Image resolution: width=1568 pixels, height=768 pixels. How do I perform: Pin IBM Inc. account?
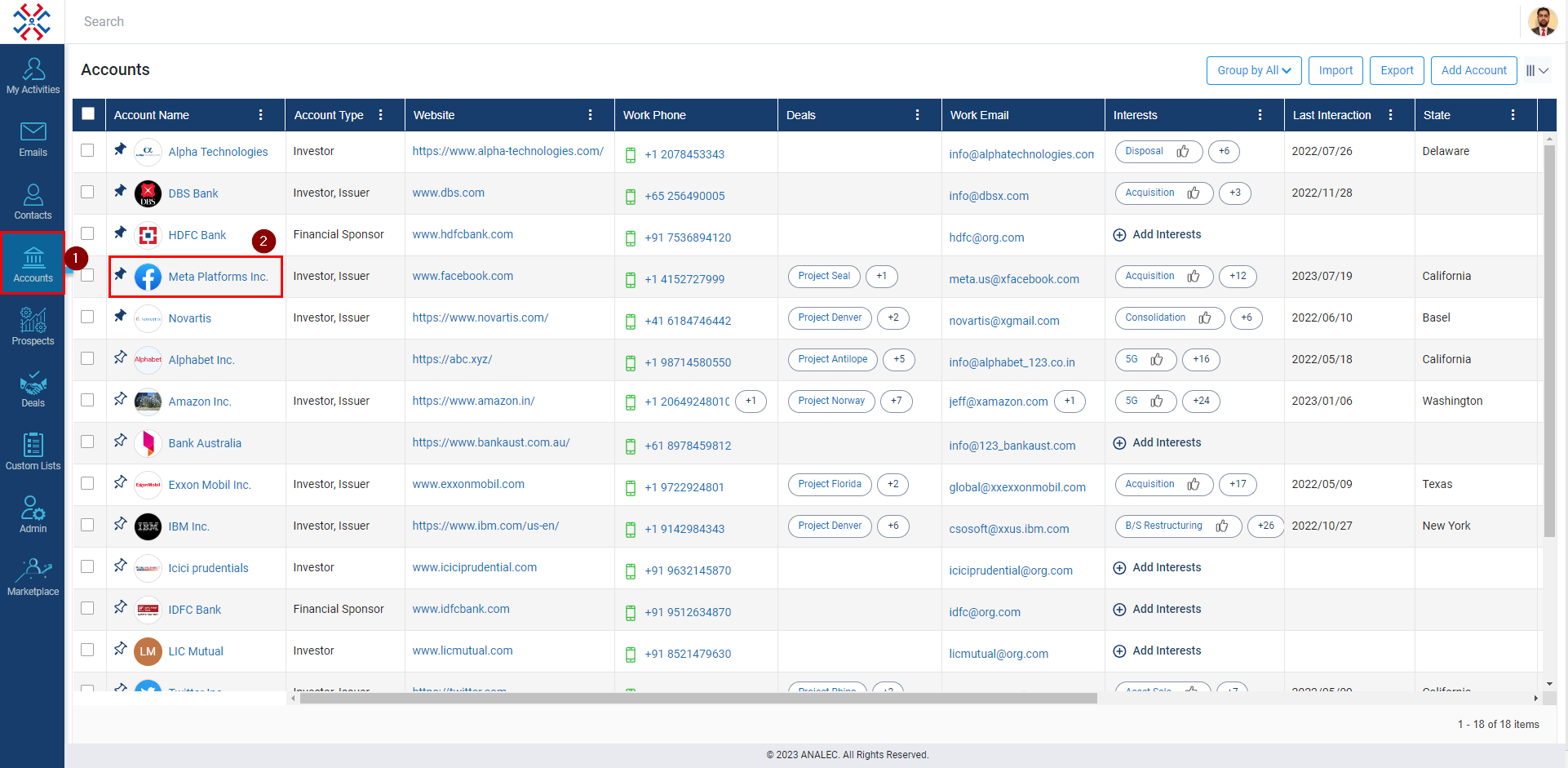(x=120, y=524)
